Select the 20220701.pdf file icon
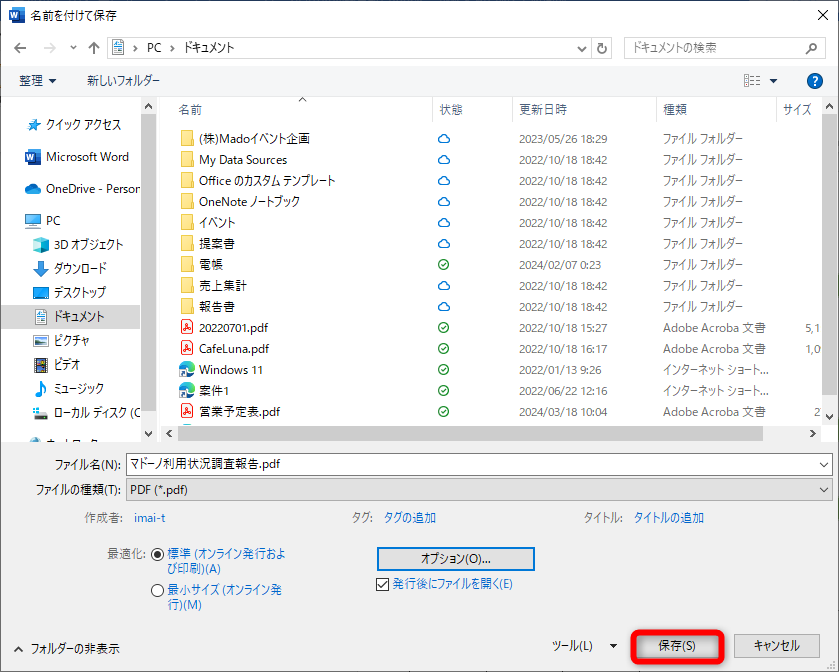The height and width of the screenshot is (672, 839). click(187, 327)
